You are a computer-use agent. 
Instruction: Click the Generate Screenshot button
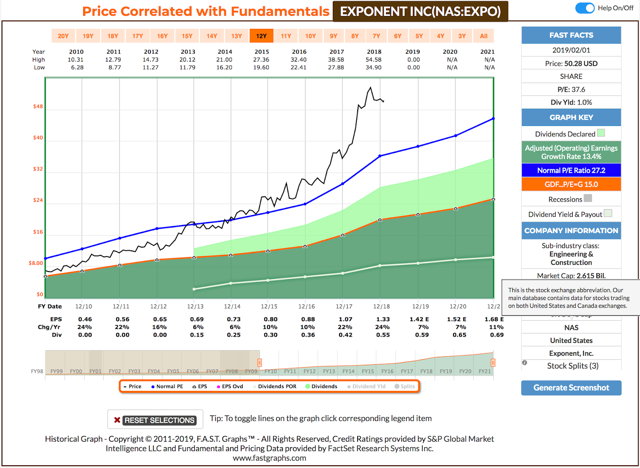571,388
